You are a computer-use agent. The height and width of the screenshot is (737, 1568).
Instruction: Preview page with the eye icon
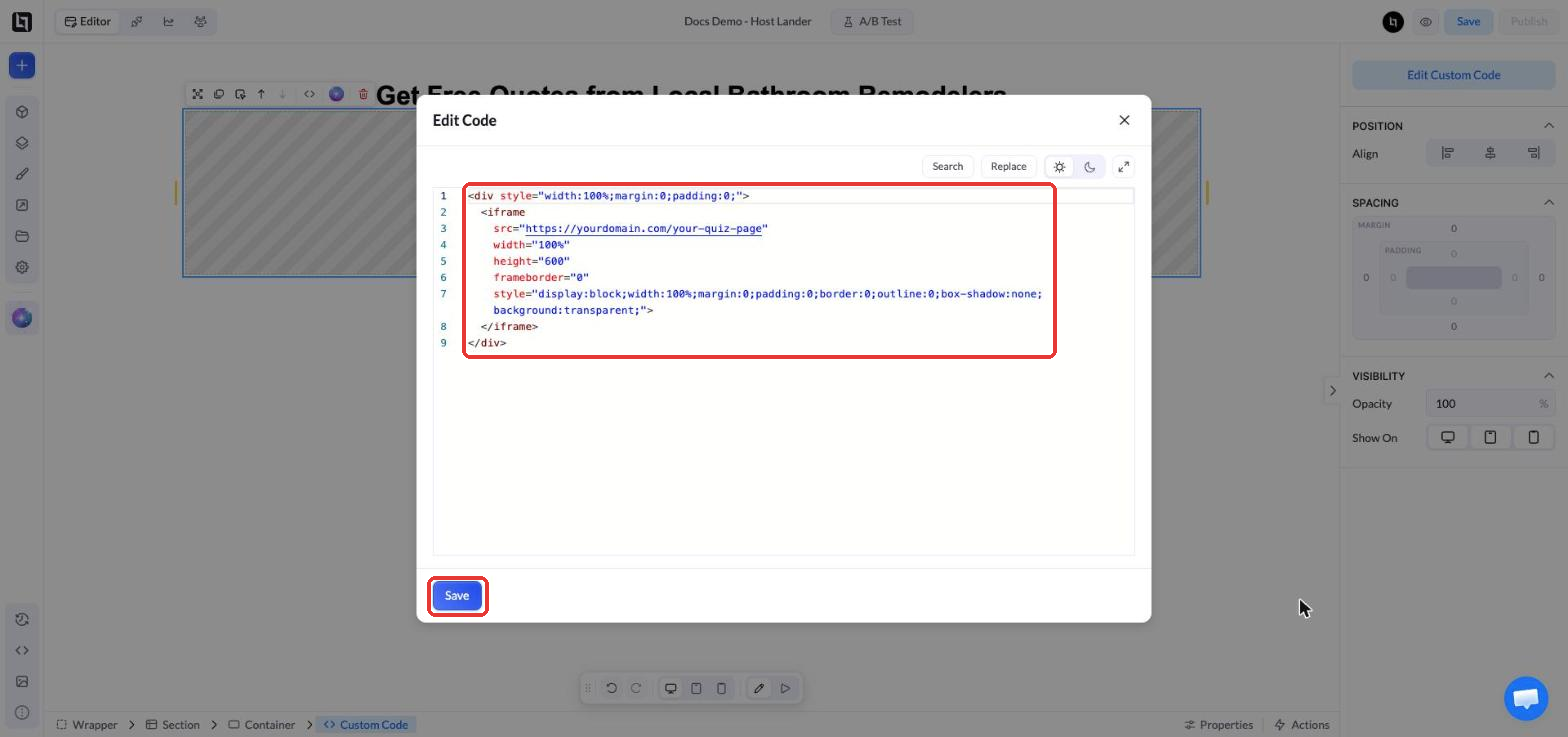pyautogui.click(x=1425, y=21)
